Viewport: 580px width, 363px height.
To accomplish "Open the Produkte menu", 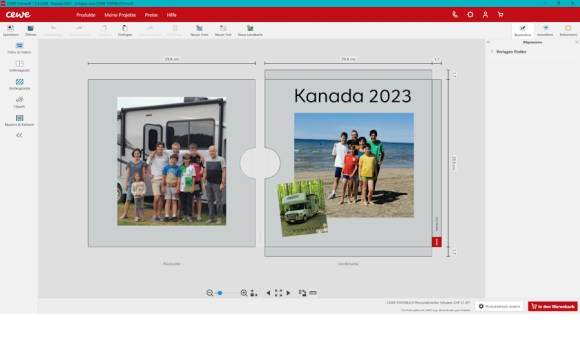I will [86, 15].
